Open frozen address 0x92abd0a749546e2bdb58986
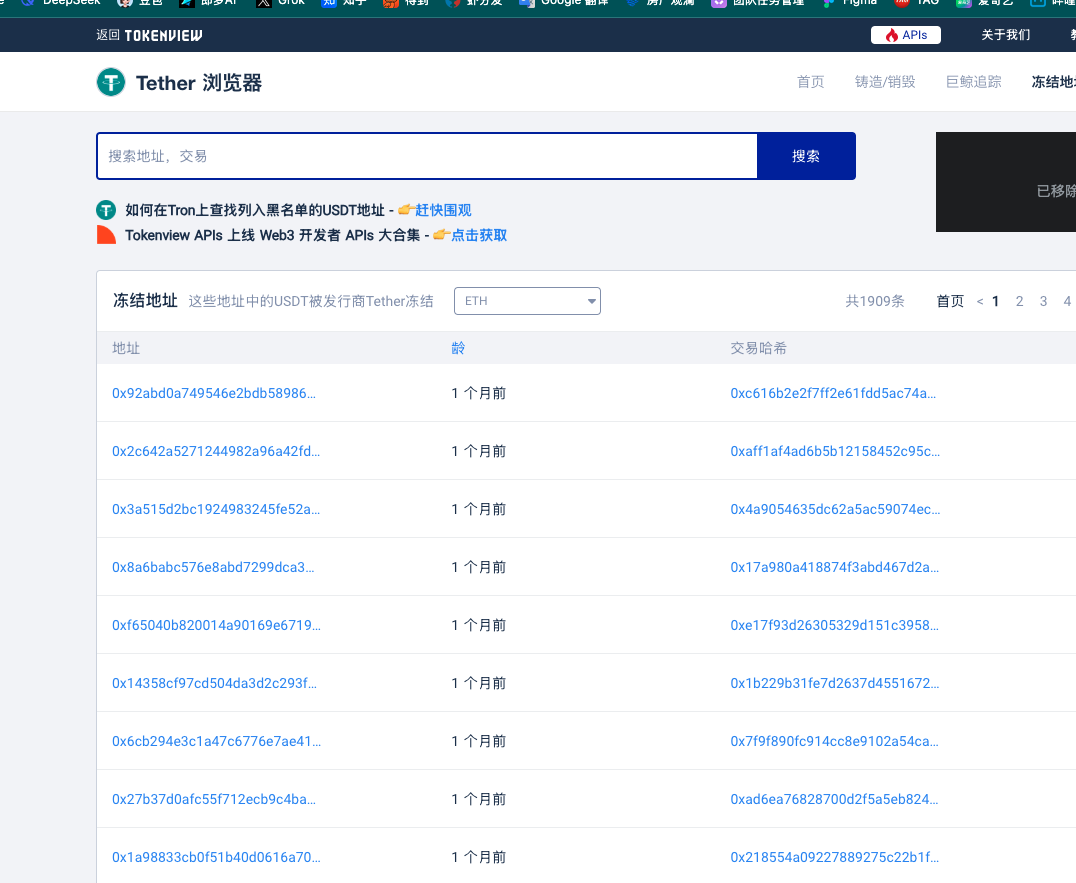This screenshot has width=1076, height=883. click(214, 393)
